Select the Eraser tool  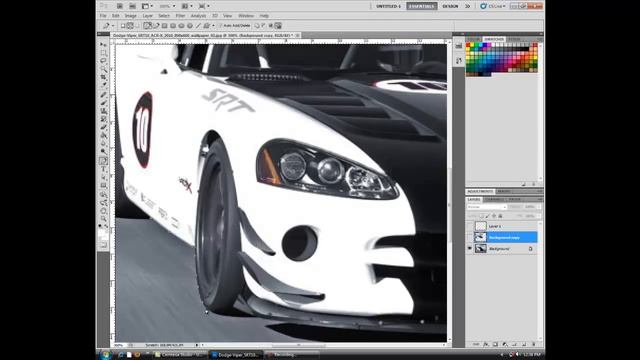click(103, 127)
